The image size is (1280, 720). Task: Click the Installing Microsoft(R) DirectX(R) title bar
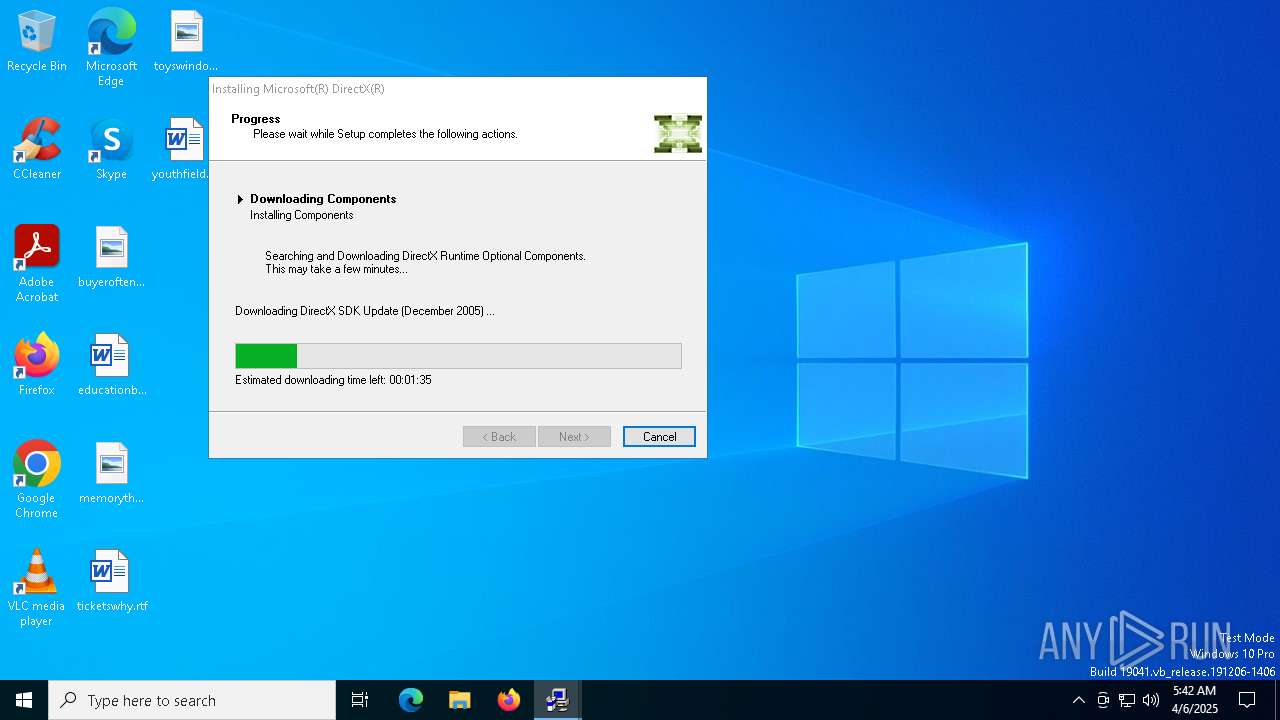pyautogui.click(x=458, y=89)
